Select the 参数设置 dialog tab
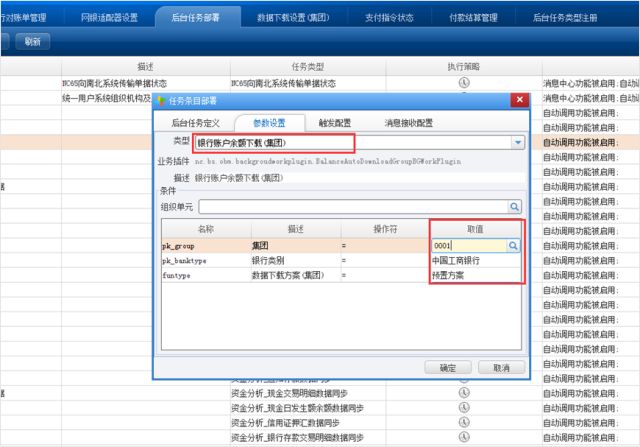The image size is (640, 447). click(269, 123)
